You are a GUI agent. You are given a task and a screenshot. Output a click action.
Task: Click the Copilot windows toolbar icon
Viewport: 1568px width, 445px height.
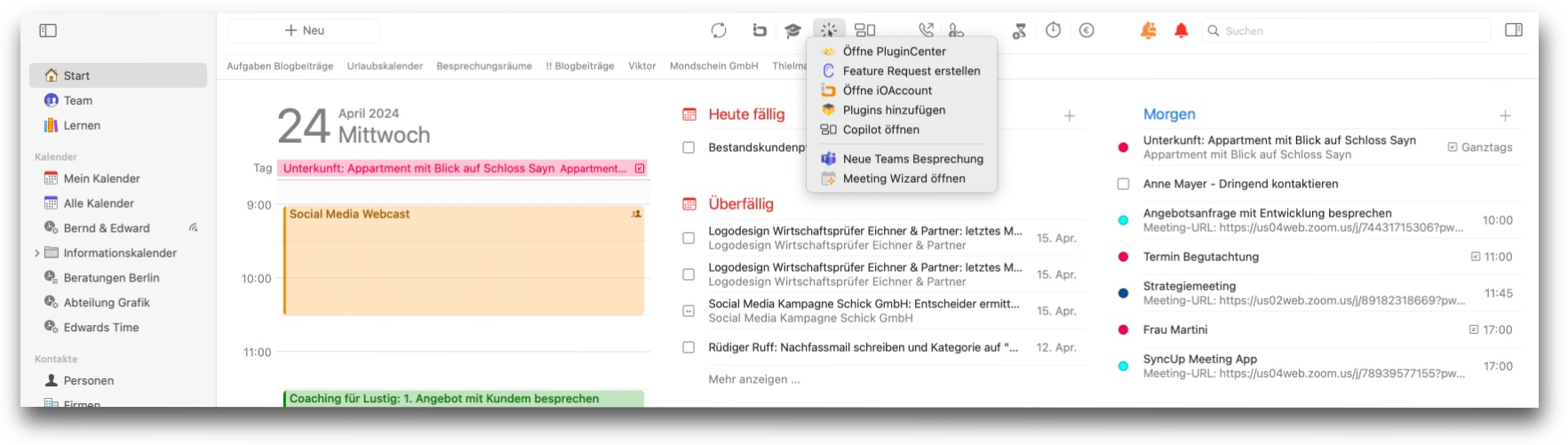865,30
